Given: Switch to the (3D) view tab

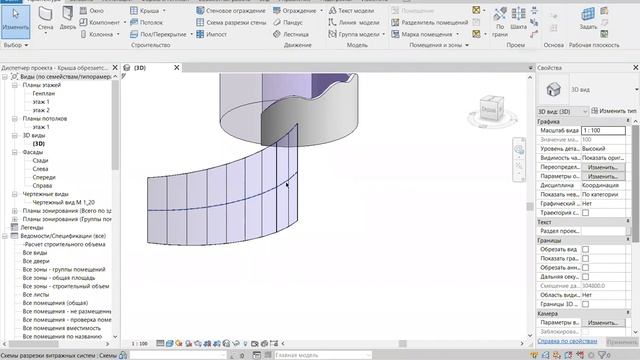Looking at the screenshot, I should point(140,68).
